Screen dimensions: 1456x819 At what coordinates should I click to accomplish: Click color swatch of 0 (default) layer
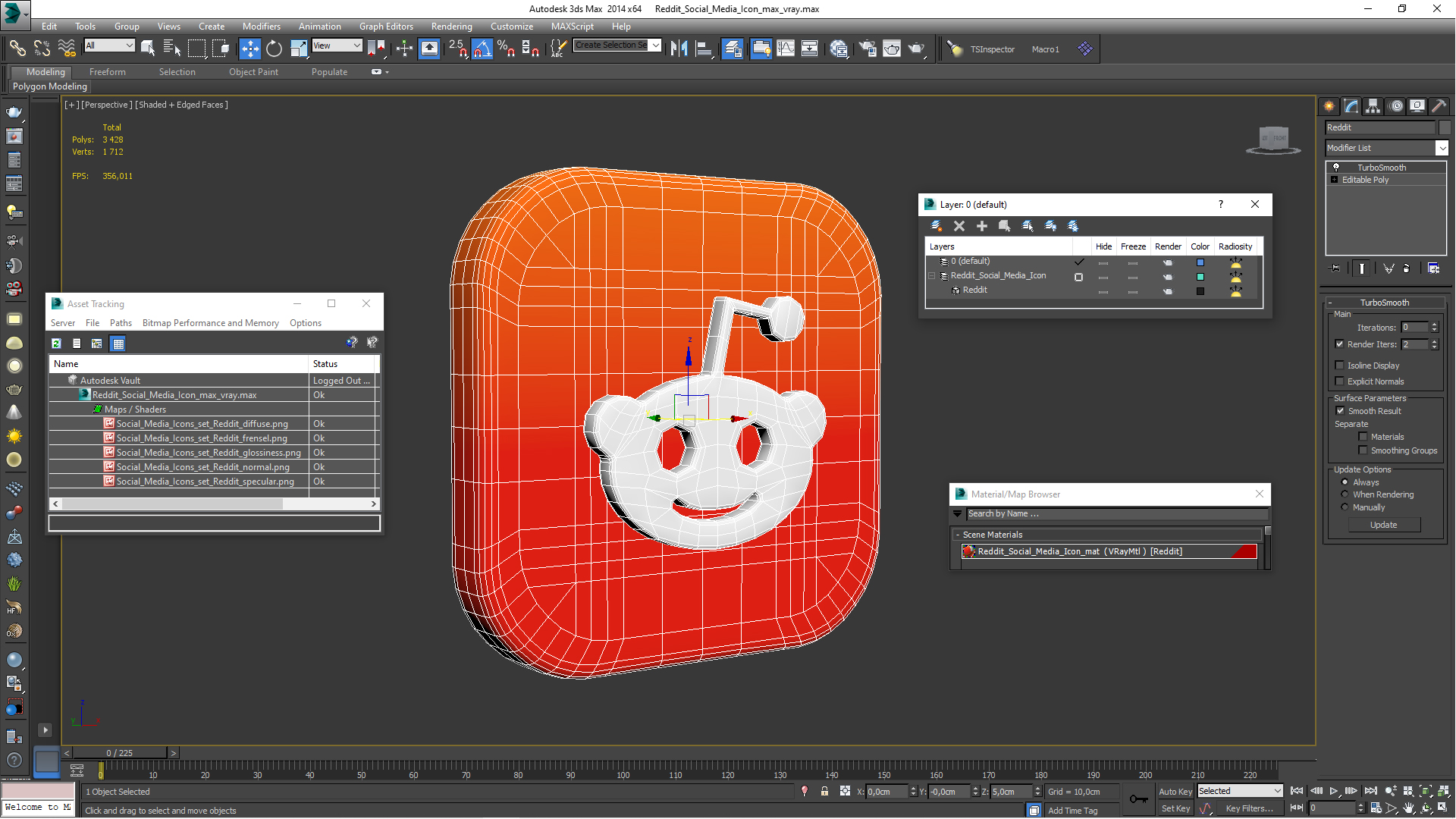pos(1200,262)
